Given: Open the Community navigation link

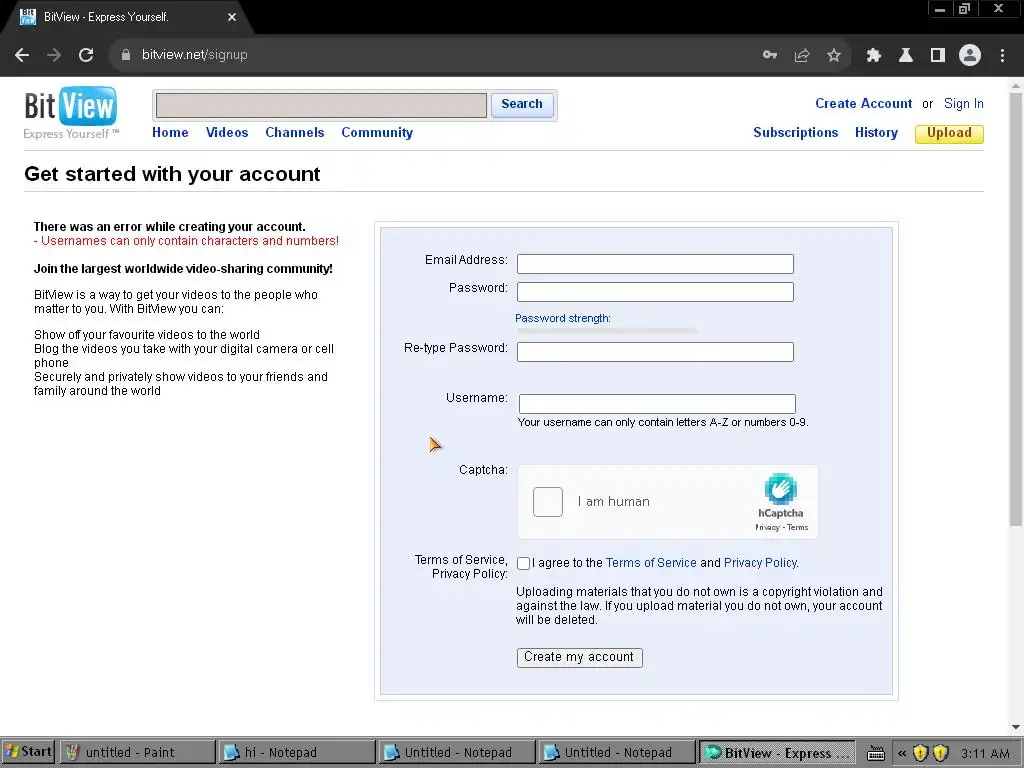Looking at the screenshot, I should click(x=377, y=133).
